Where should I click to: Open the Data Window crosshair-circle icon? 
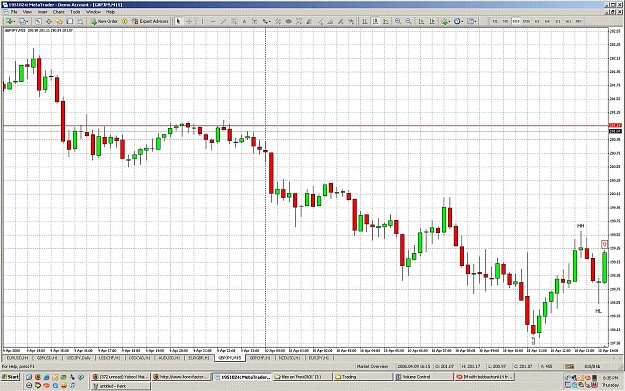click(x=49, y=22)
